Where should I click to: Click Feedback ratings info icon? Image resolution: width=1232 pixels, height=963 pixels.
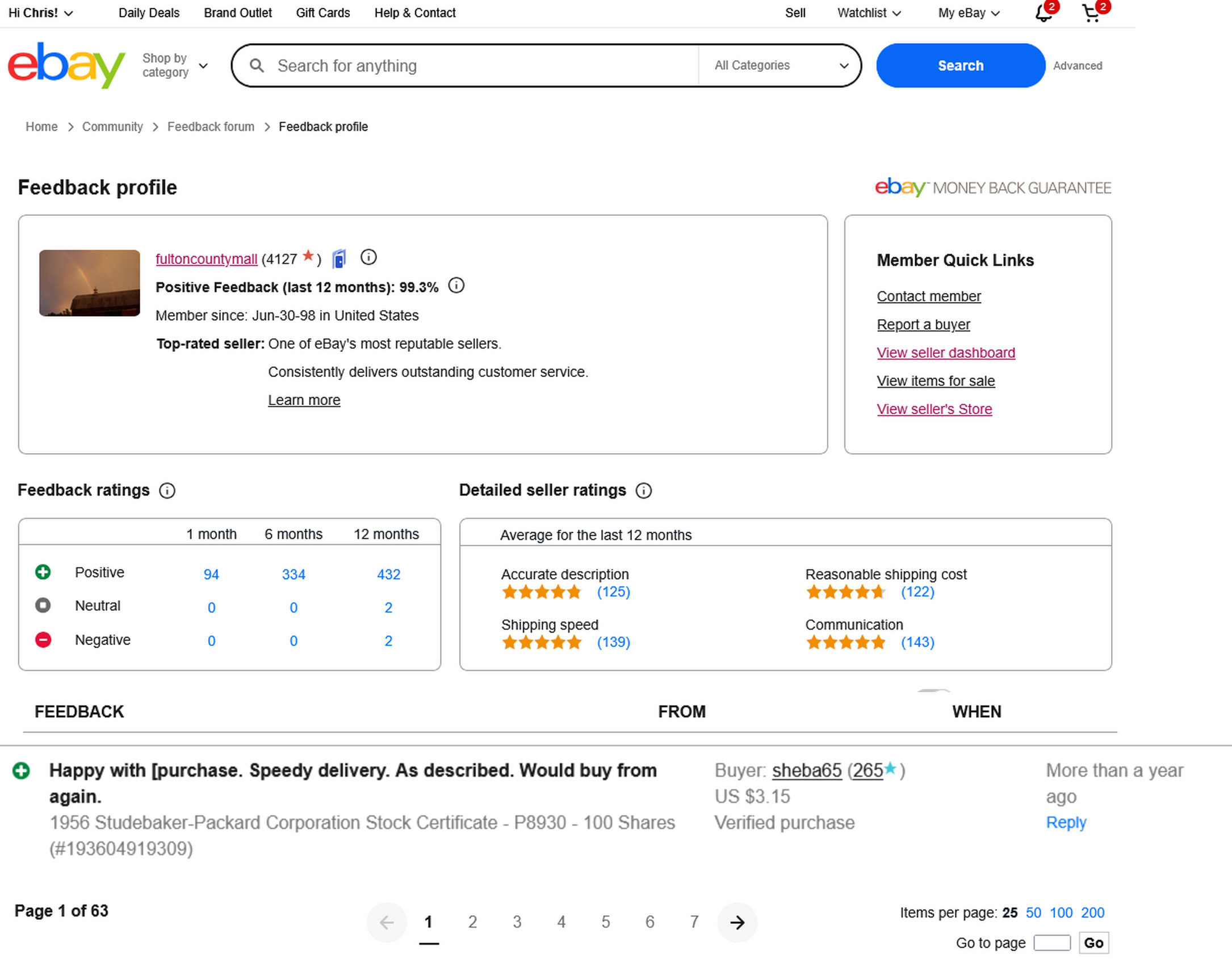(x=167, y=491)
